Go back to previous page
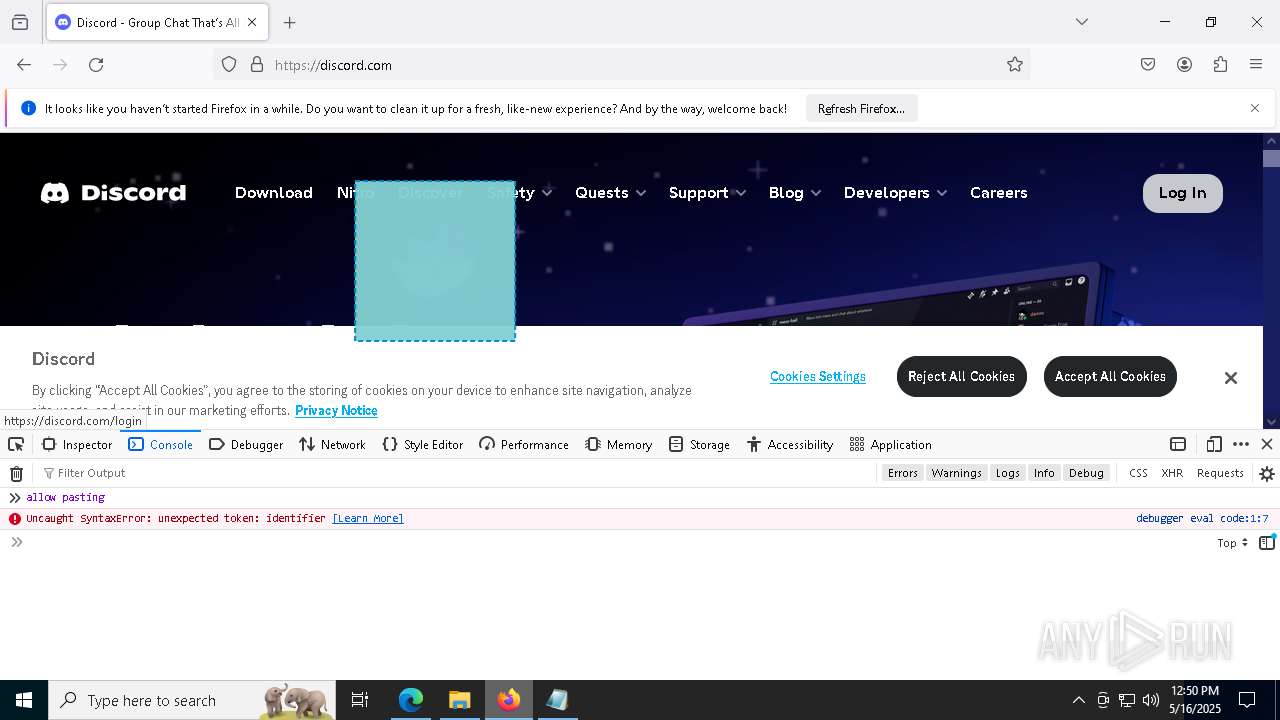This screenshot has height=720, width=1280. [x=24, y=65]
